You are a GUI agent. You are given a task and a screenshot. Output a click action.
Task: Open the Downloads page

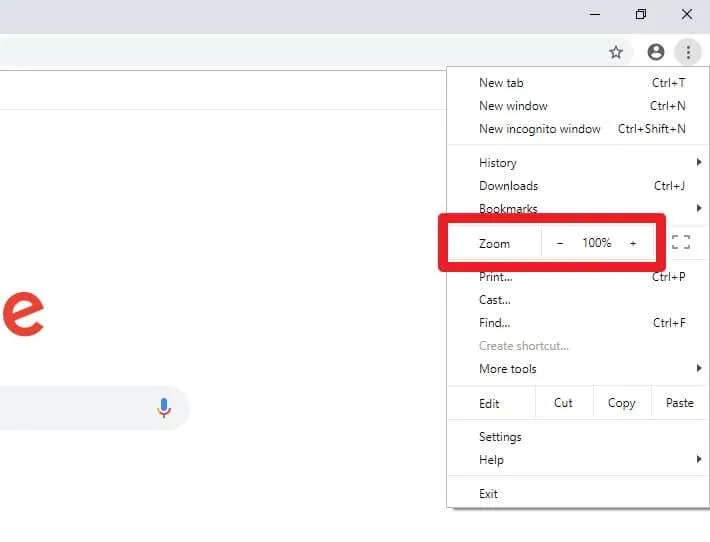(x=578, y=186)
